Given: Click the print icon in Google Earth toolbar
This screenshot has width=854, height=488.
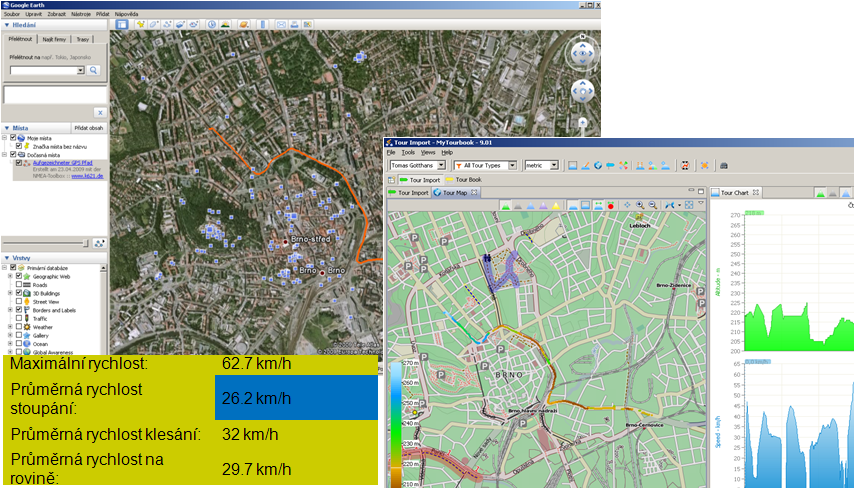Looking at the screenshot, I should pyautogui.click(x=295, y=25).
